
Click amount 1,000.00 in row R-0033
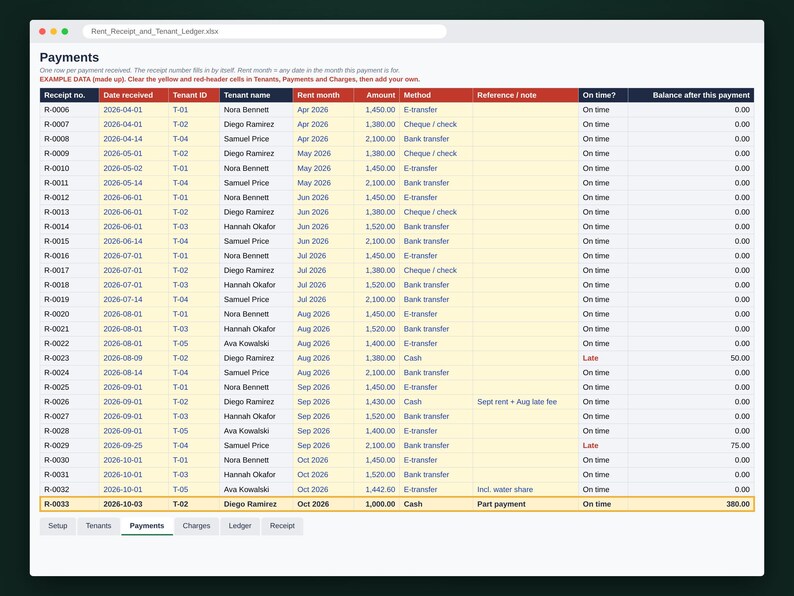pyautogui.click(x=377, y=504)
